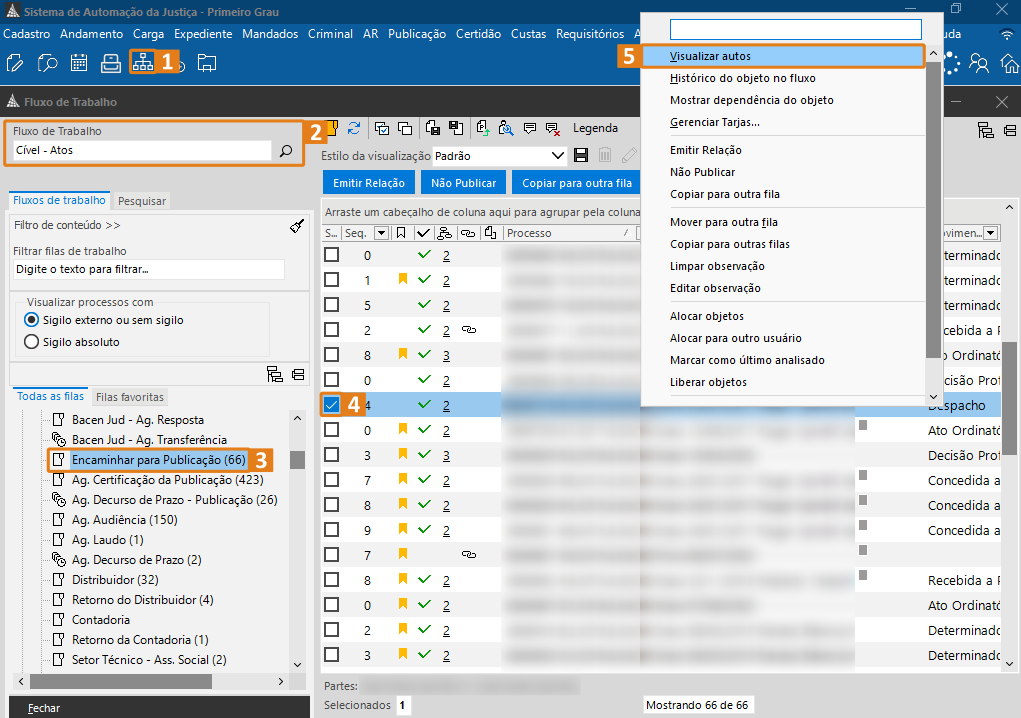Image resolution: width=1021 pixels, height=718 pixels.
Task: Switch to the Filas favoritas tab
Action: point(130,397)
